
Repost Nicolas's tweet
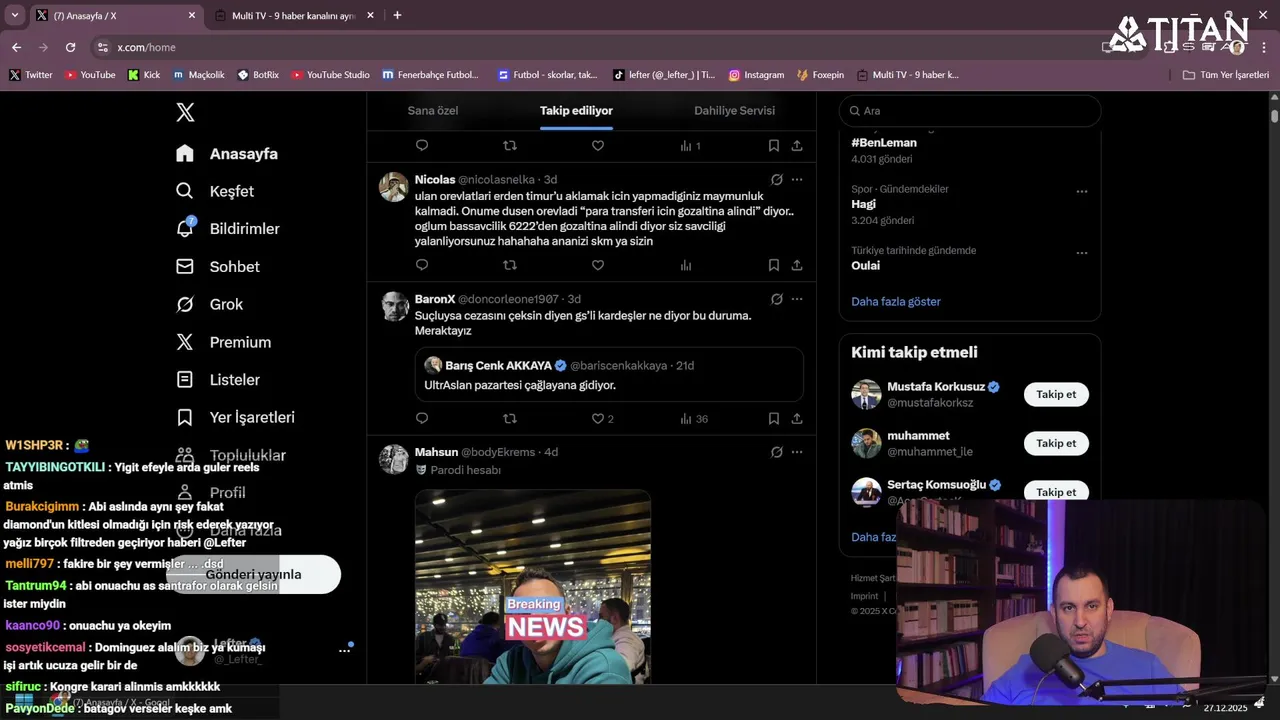pos(510,265)
